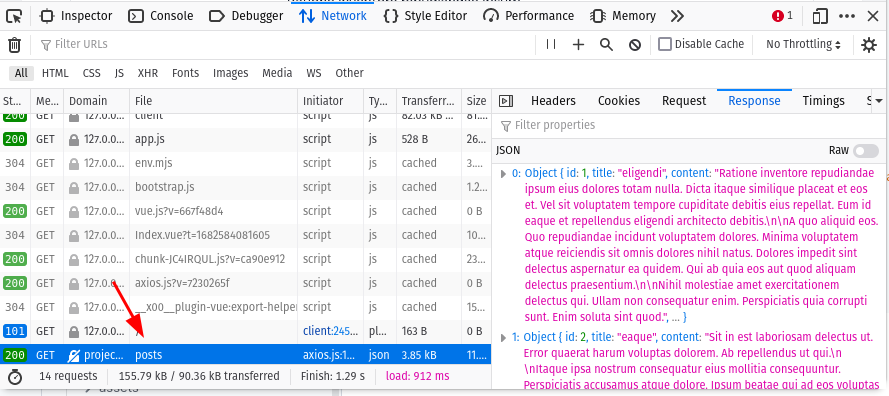Show hidden detail tabs dropdown arrow

point(879,101)
